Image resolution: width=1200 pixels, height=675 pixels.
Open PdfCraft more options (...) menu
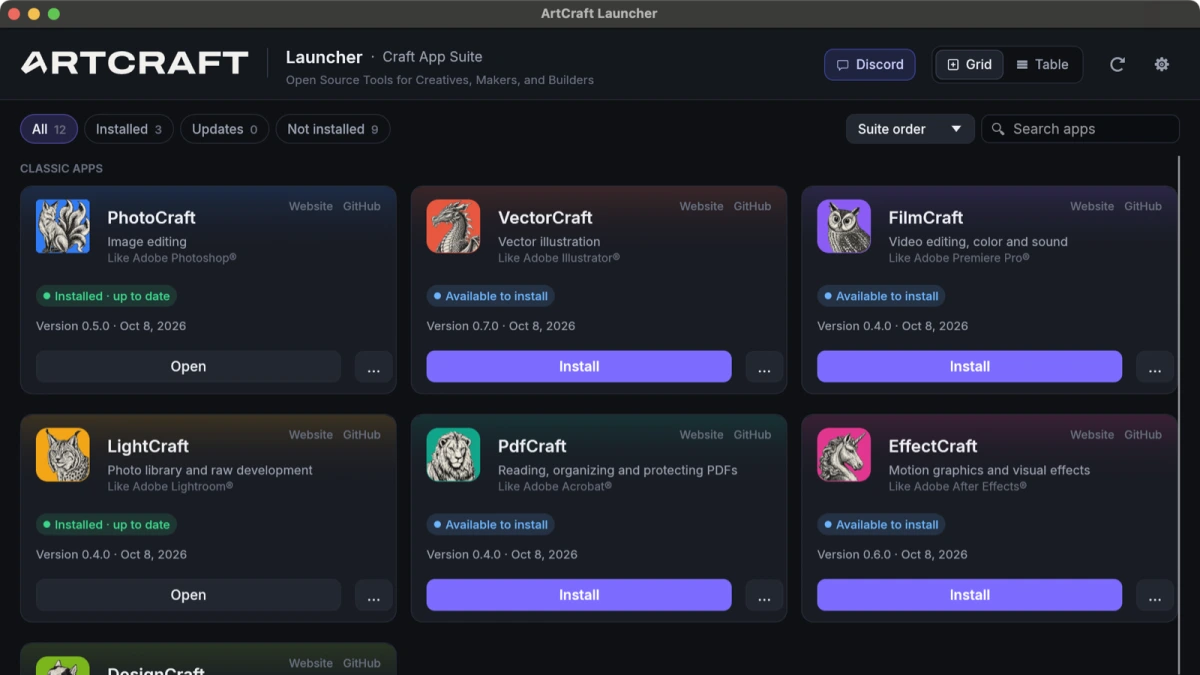coord(764,595)
